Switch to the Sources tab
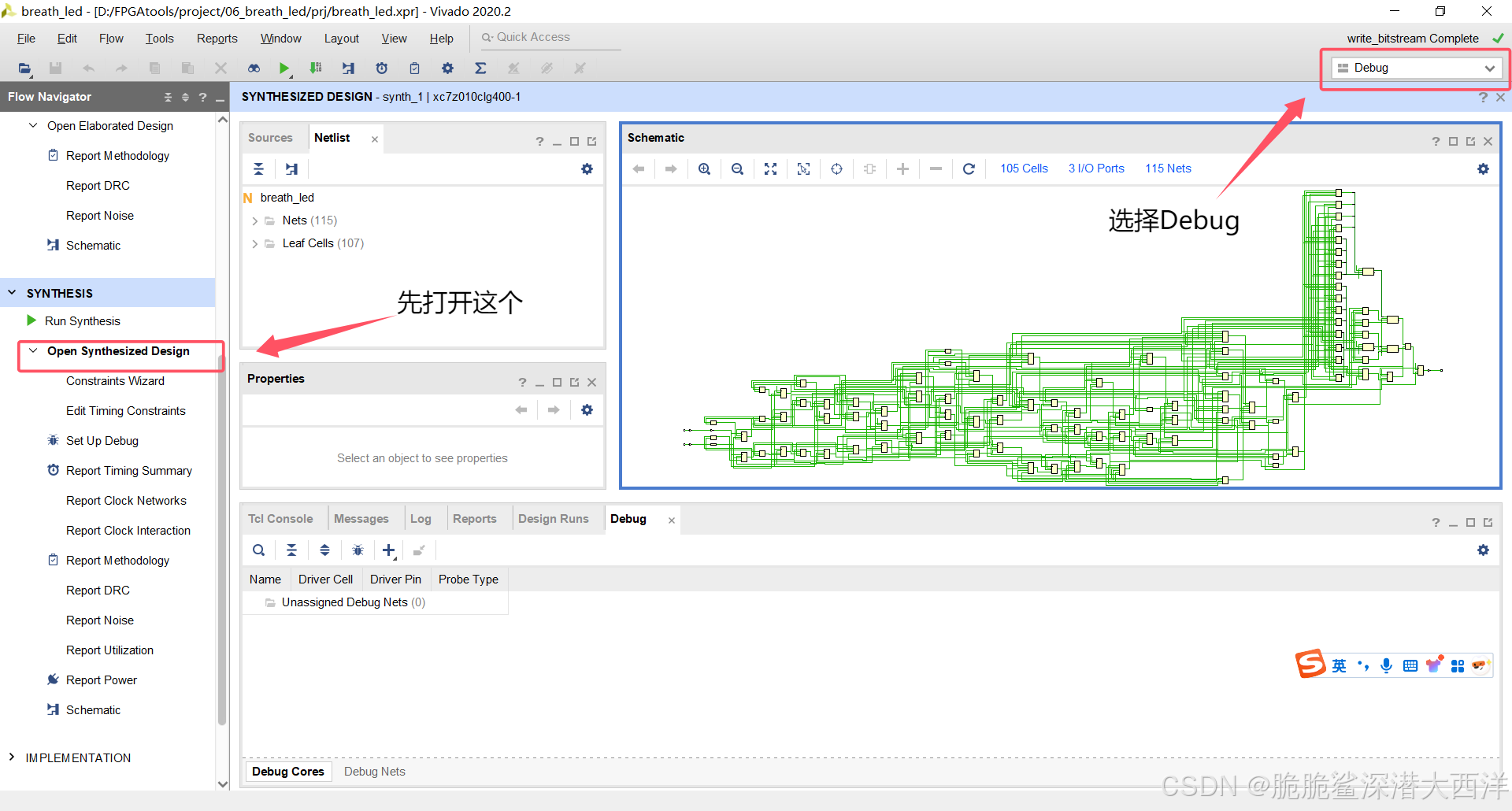The height and width of the screenshot is (811, 1512). tap(270, 138)
